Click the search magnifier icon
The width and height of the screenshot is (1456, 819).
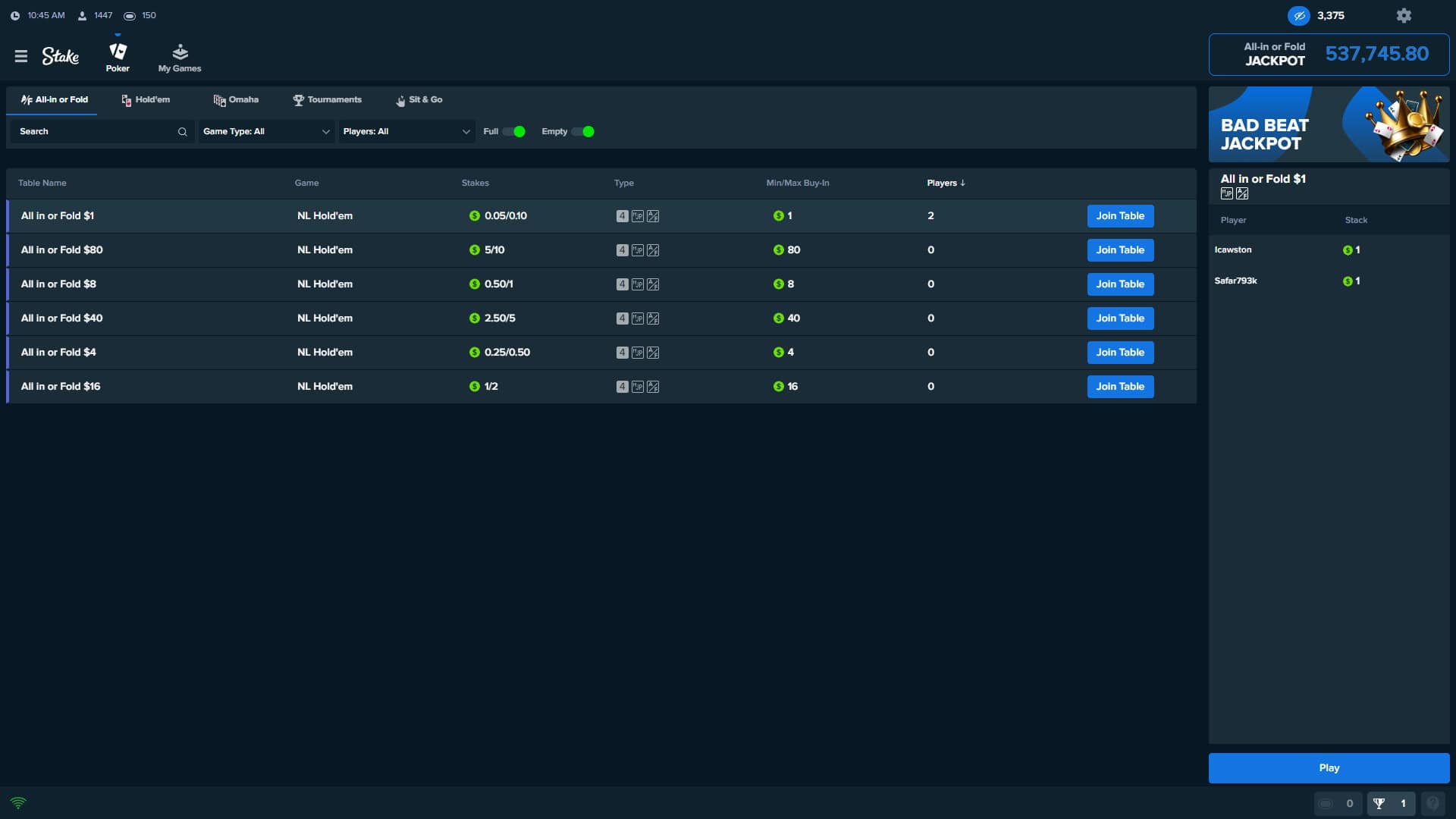[182, 131]
